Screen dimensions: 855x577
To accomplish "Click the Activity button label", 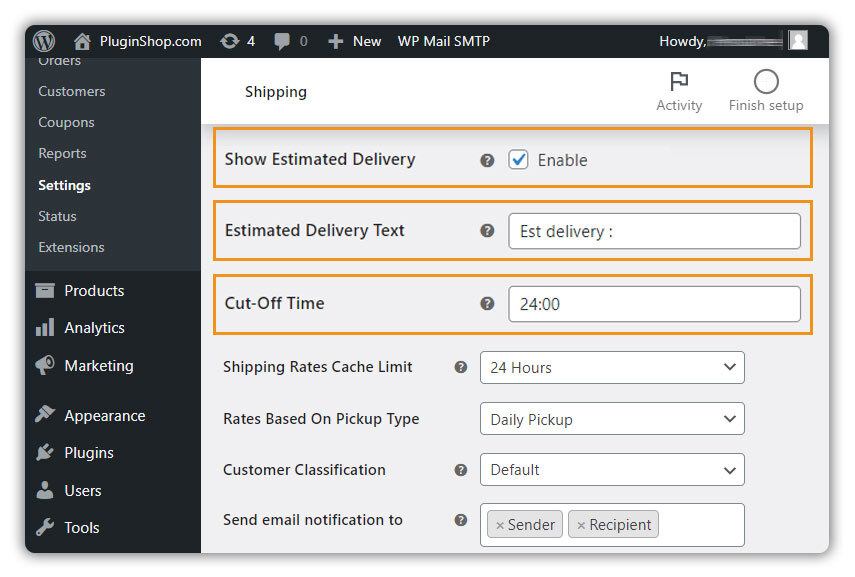I will (x=679, y=105).
